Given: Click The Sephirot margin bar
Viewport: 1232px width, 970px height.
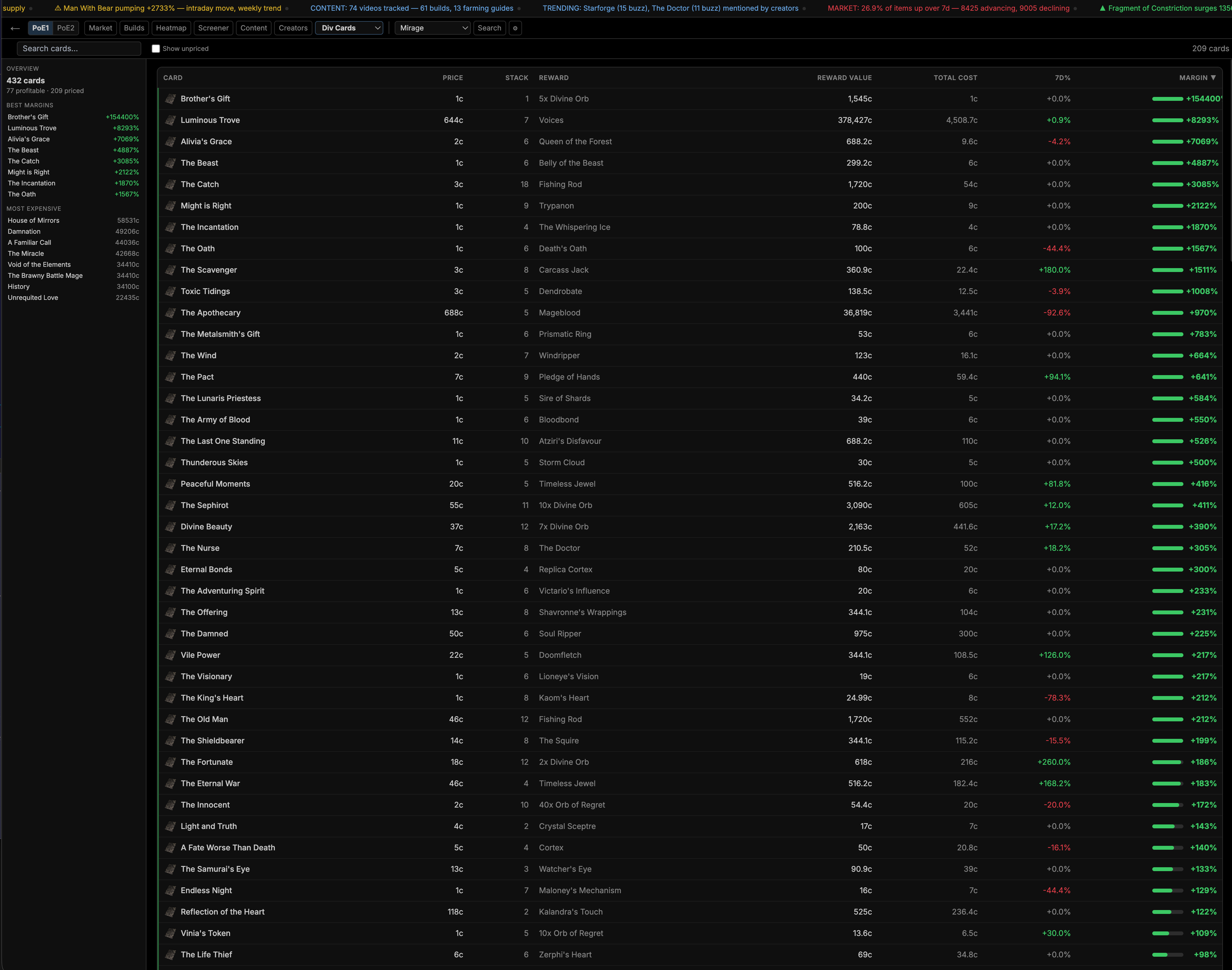Looking at the screenshot, I should point(1167,505).
